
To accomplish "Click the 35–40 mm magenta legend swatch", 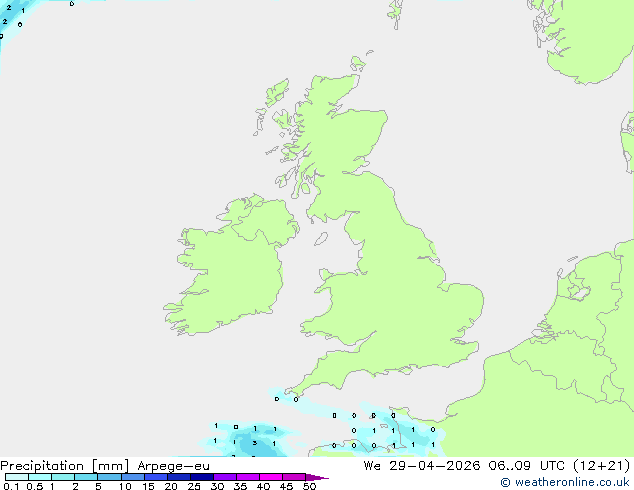I will tap(248, 477).
